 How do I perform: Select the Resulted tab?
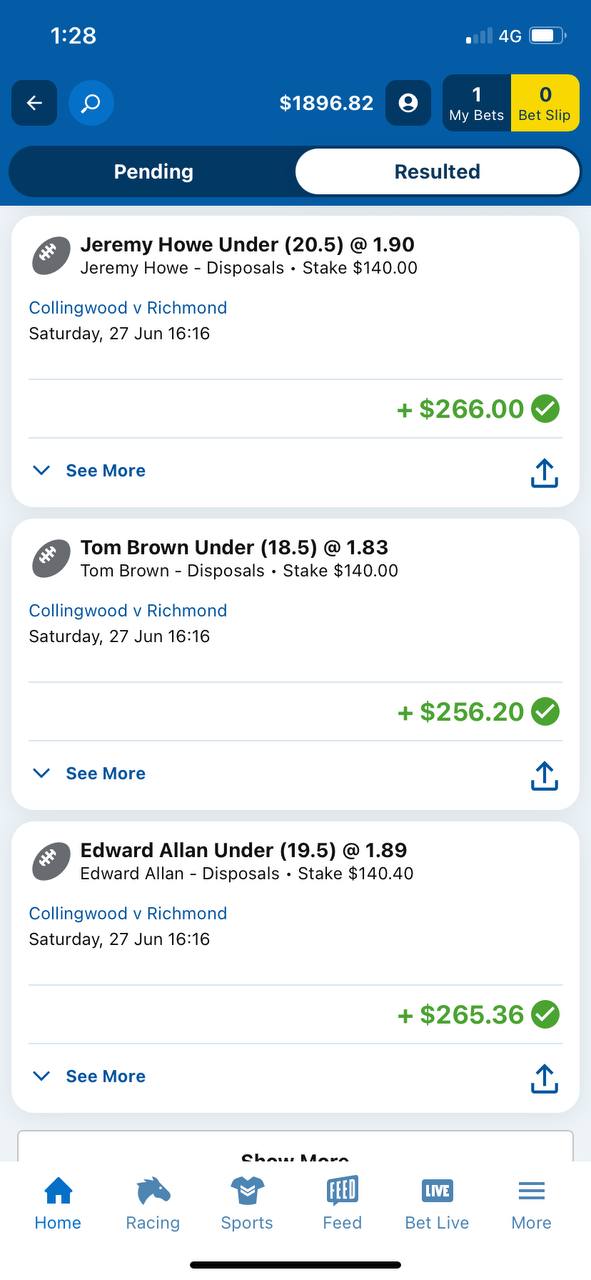[x=437, y=172]
